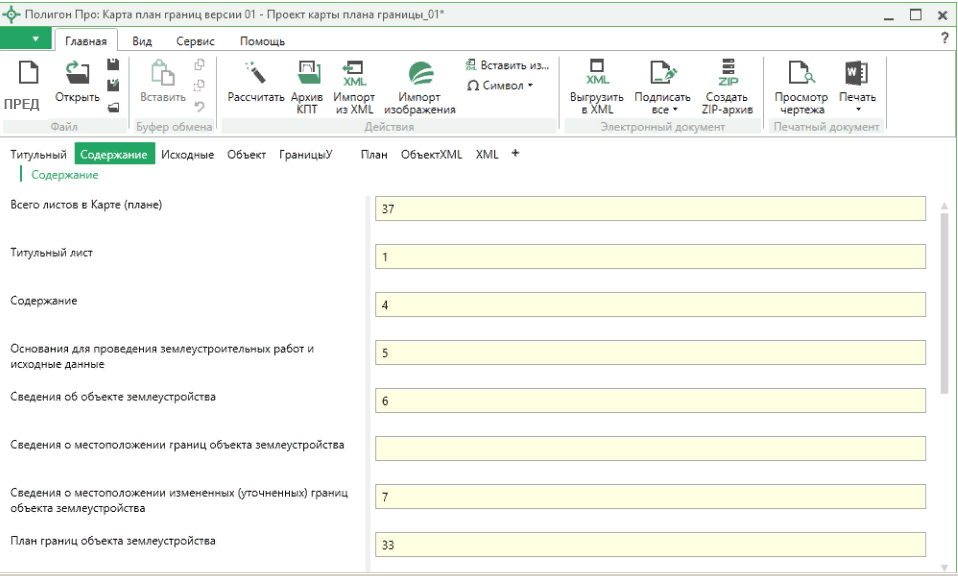The height and width of the screenshot is (576, 958).
Task: Open the Исходные section tab
Action: (x=188, y=154)
